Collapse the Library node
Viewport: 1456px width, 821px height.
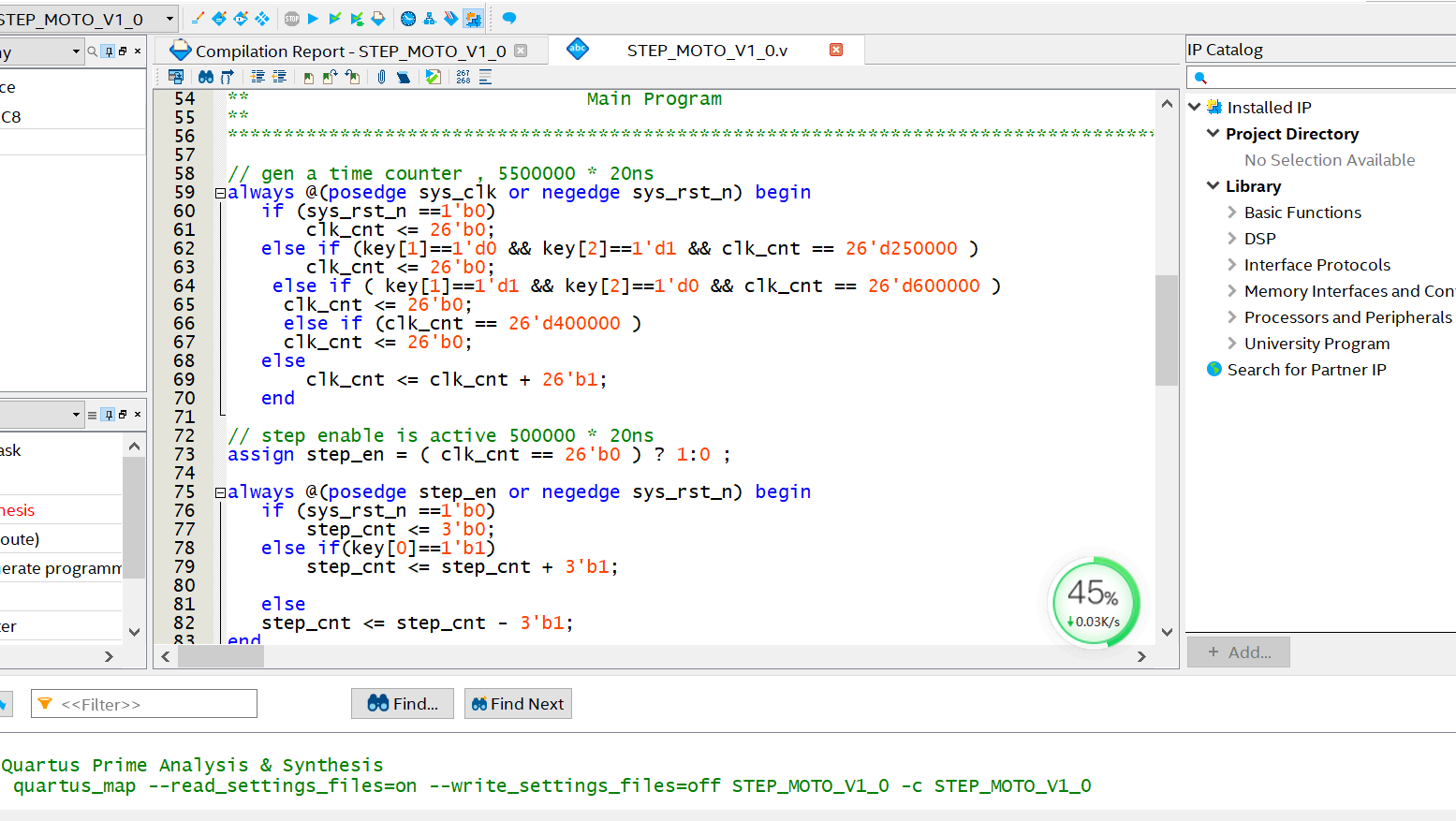click(1213, 185)
